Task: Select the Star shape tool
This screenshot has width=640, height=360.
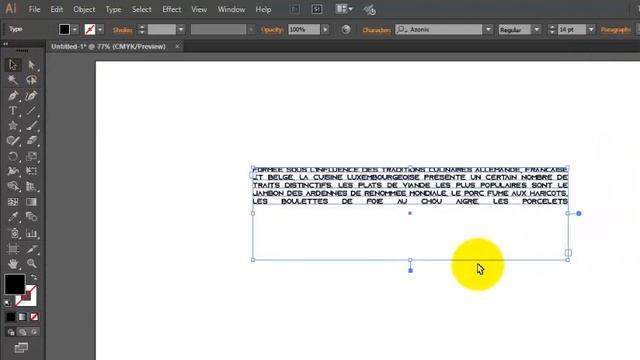Action: click(13, 126)
